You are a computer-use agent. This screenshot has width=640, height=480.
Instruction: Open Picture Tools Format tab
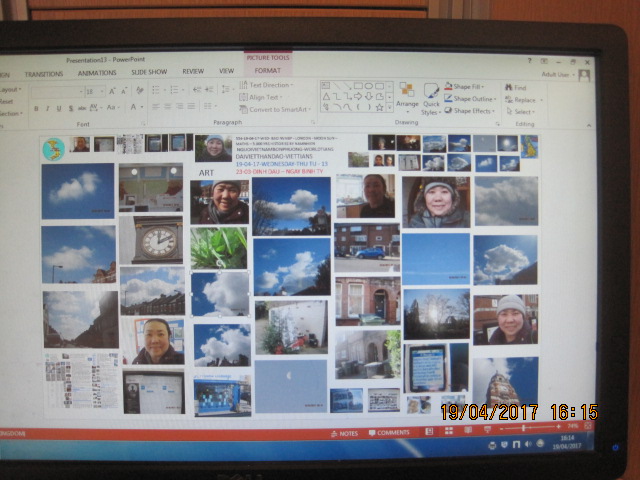268,70
